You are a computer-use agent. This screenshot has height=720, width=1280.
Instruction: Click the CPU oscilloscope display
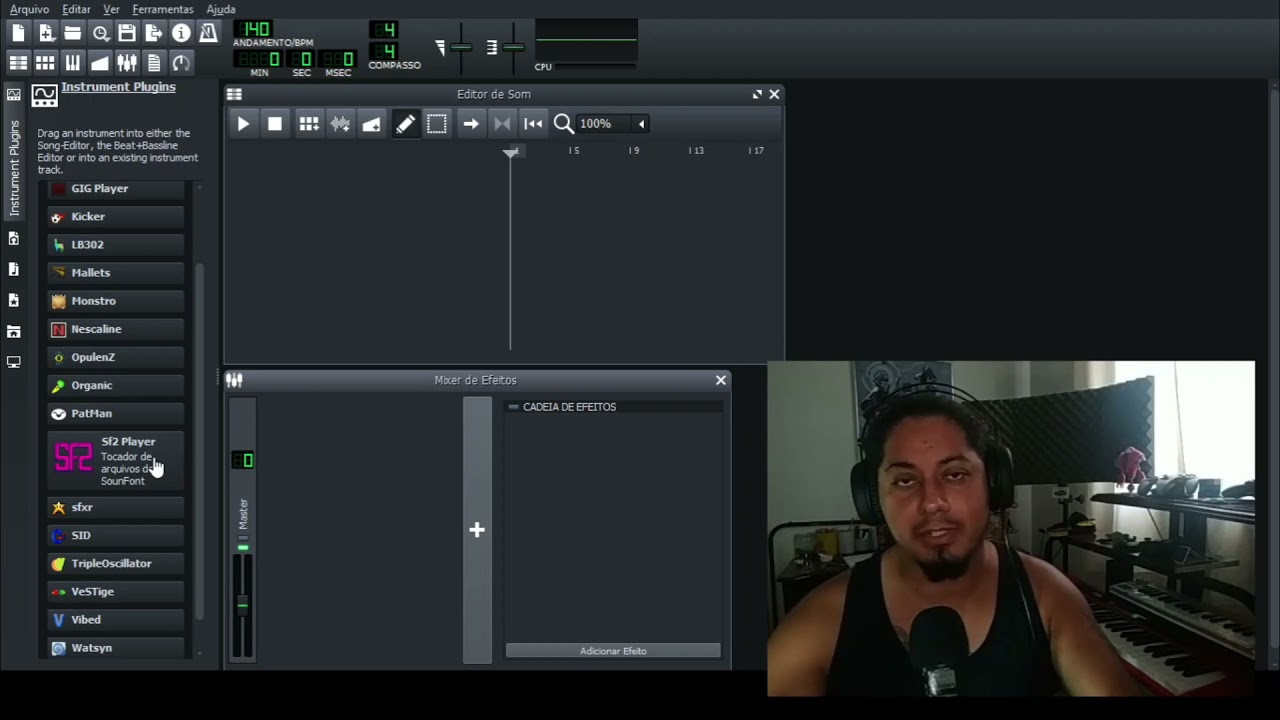coord(586,40)
